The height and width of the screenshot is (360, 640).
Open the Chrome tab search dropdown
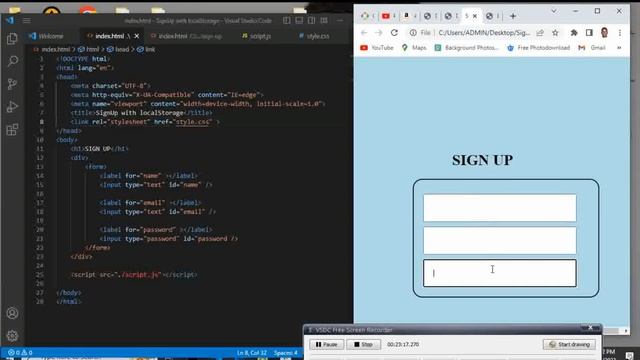(x=554, y=11)
